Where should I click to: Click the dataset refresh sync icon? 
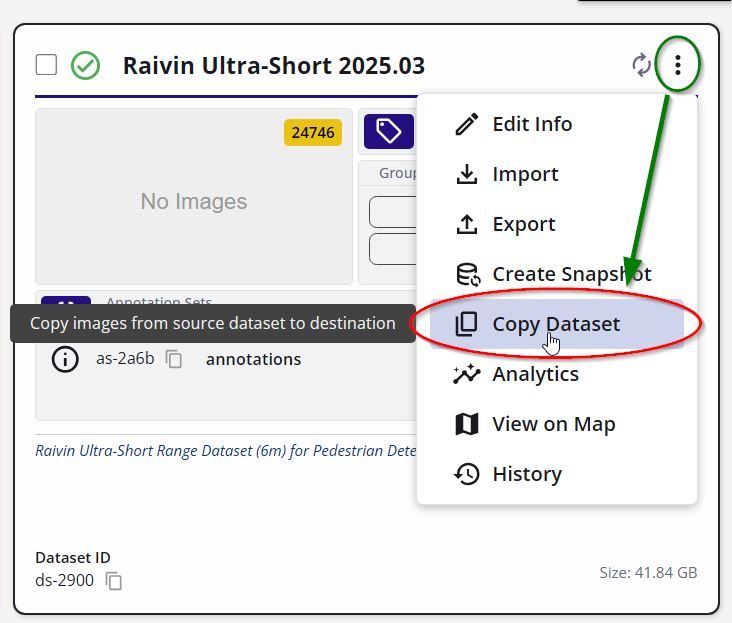tap(641, 65)
